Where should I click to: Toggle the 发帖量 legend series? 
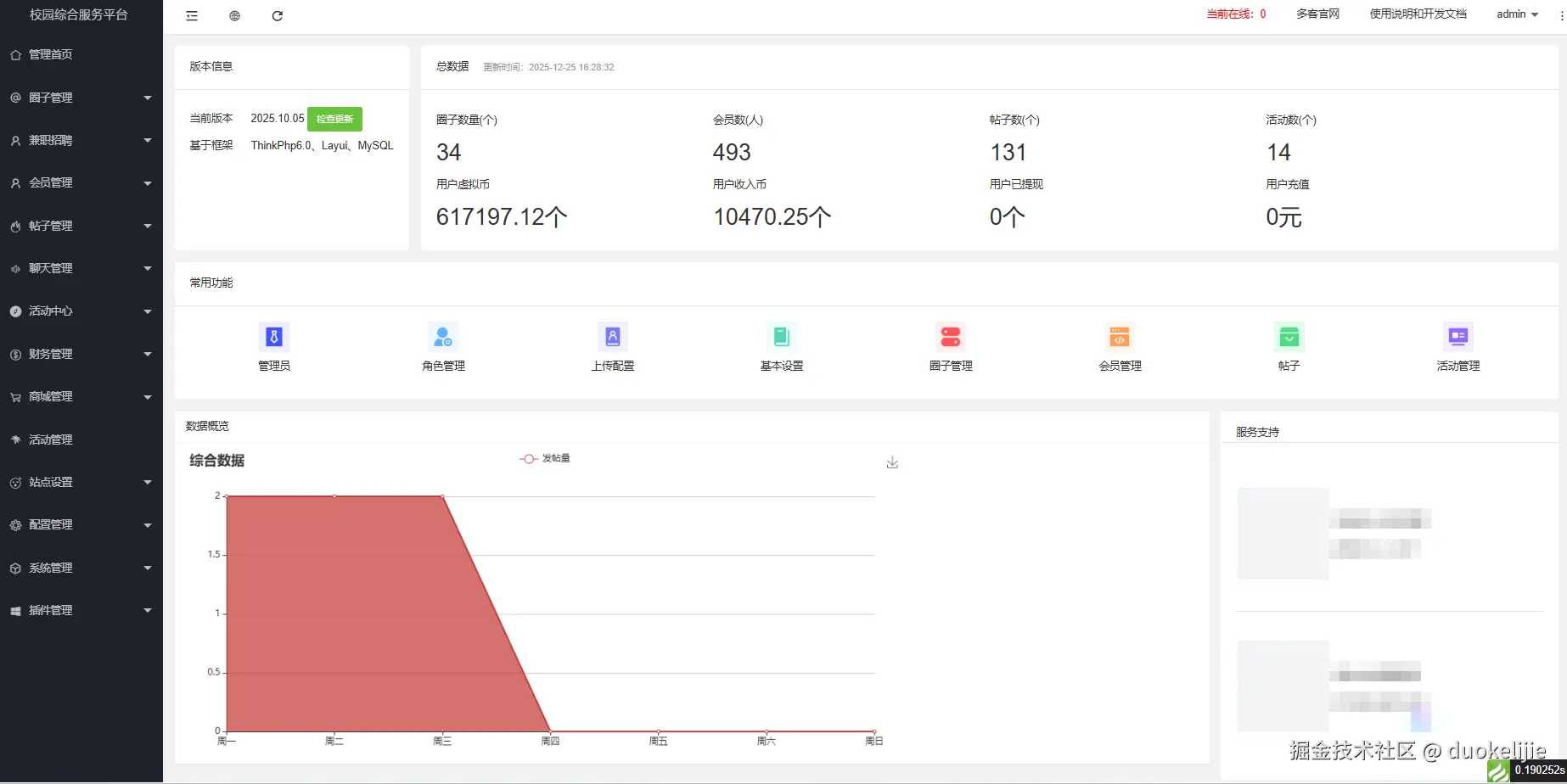545,458
